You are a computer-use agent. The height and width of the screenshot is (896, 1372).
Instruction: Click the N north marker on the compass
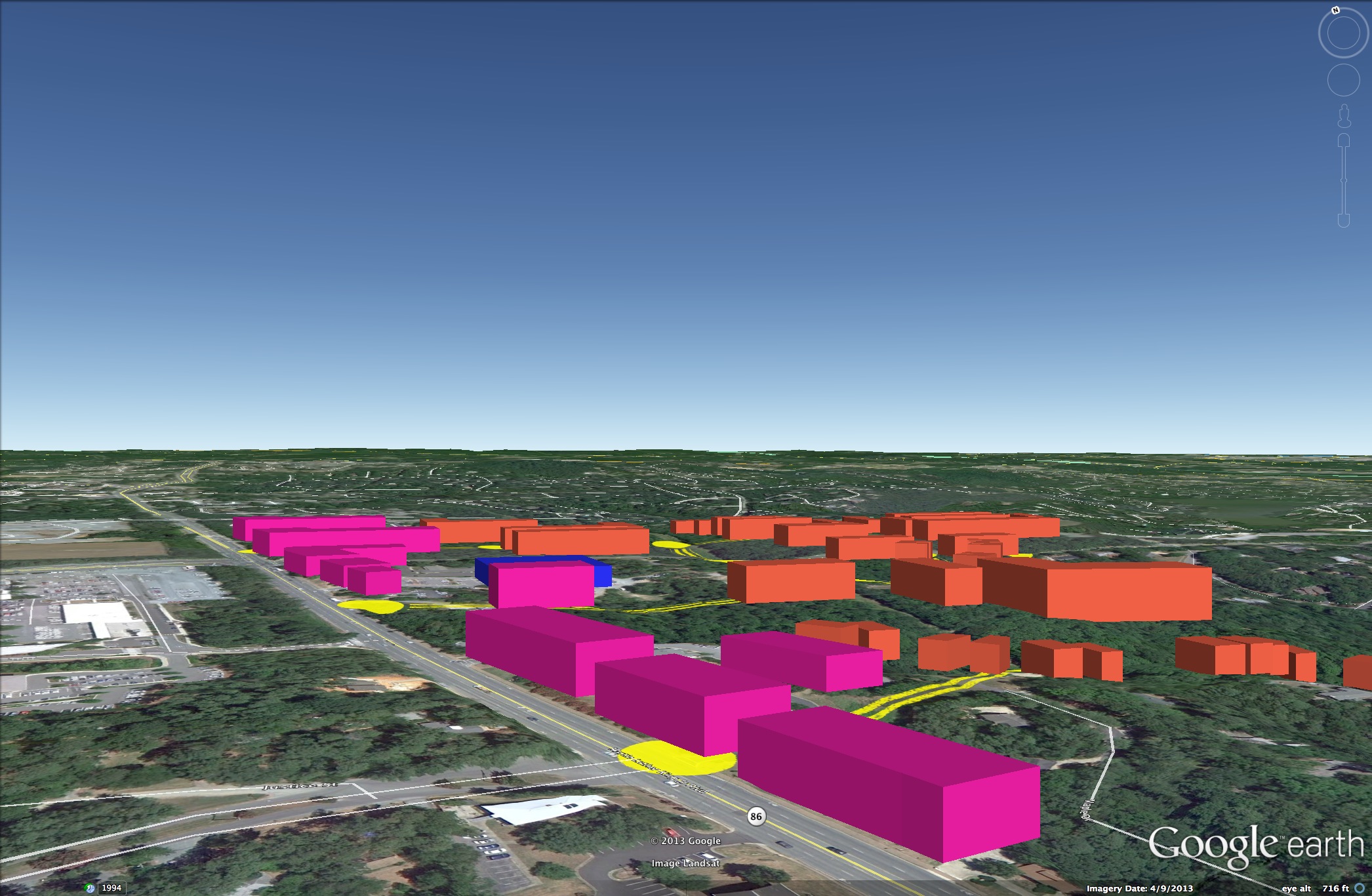[1336, 10]
